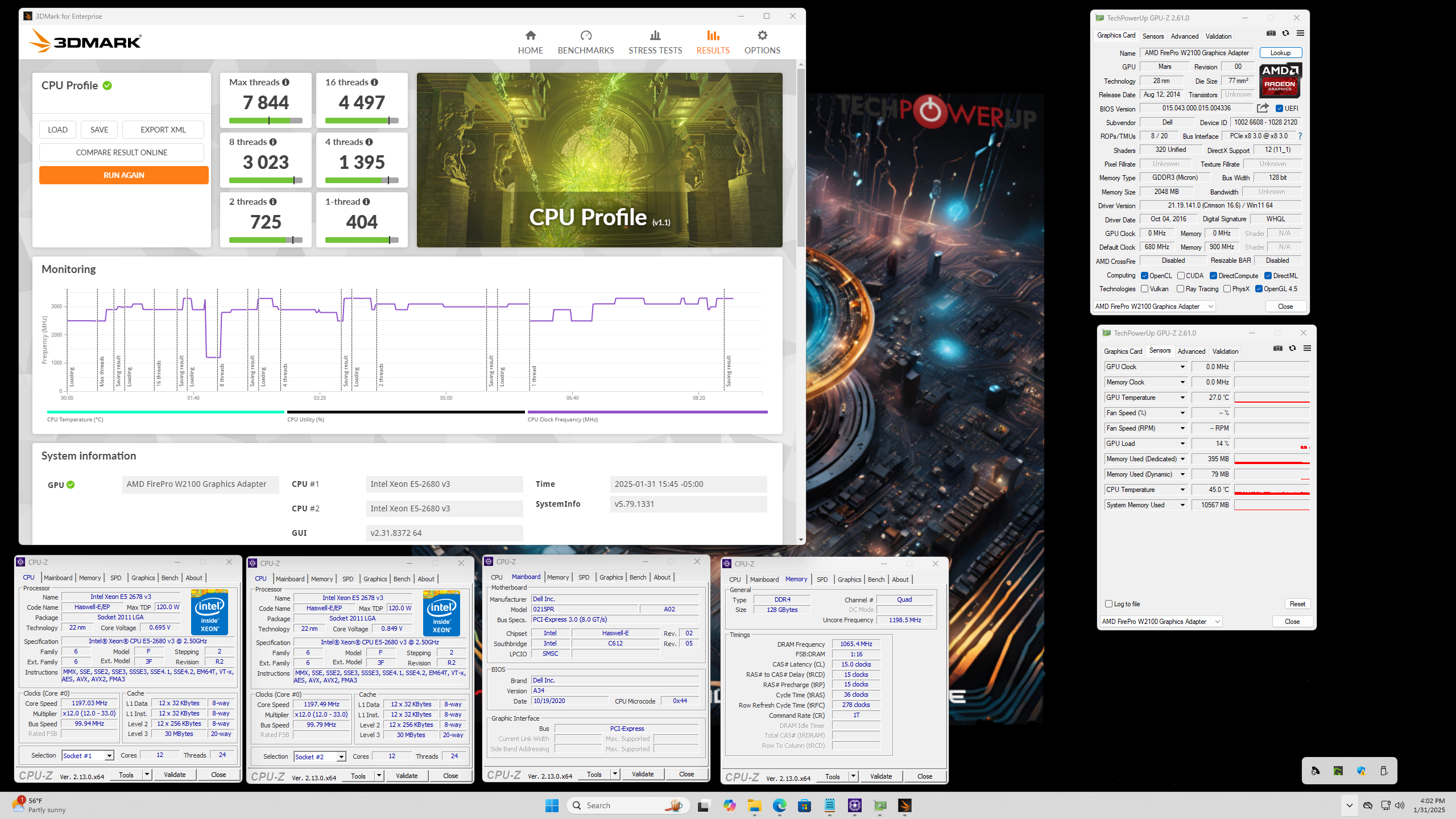1456x819 pixels.
Task: Open File Explorer from the taskbar
Action: point(754,805)
